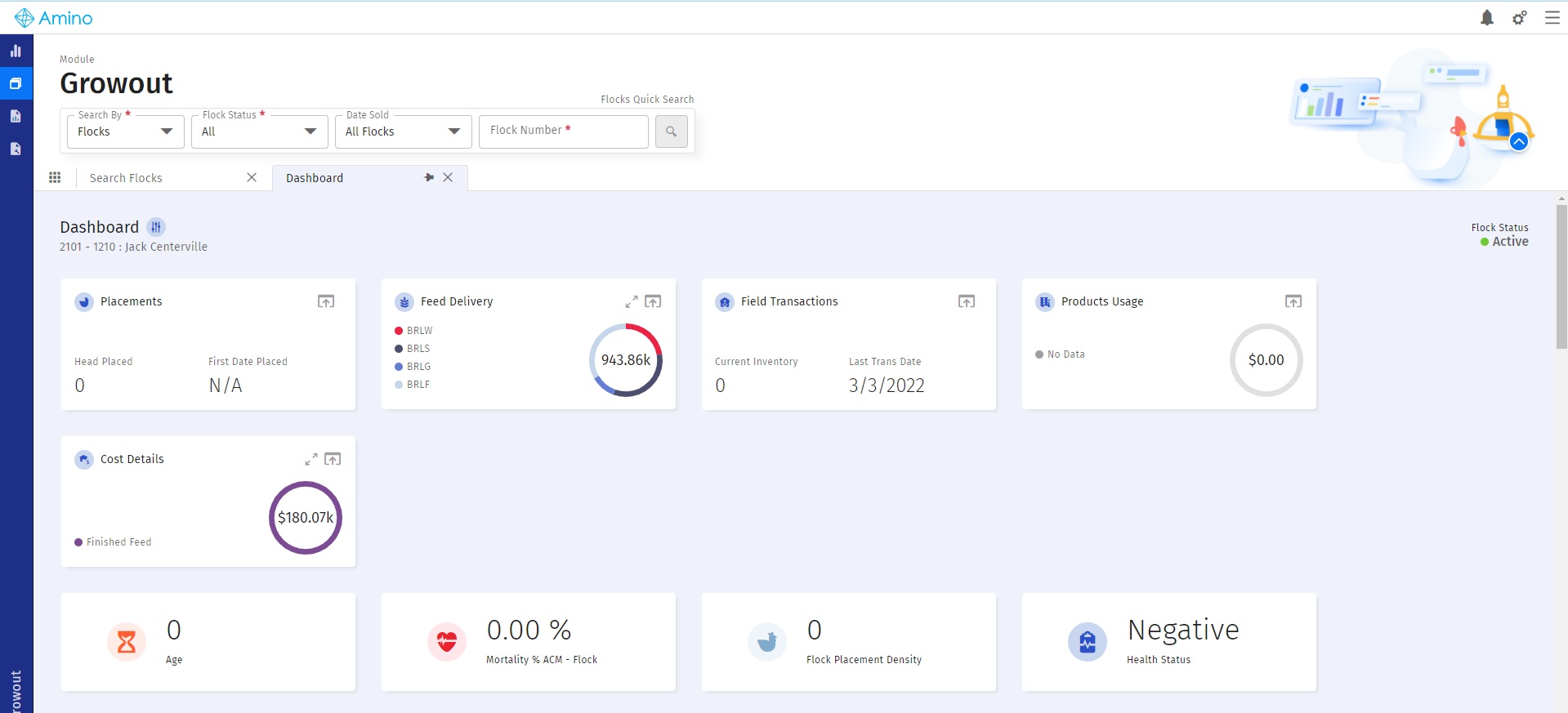Open the Field Transactions card details
Screen dimensions: 1568x713
967,301
